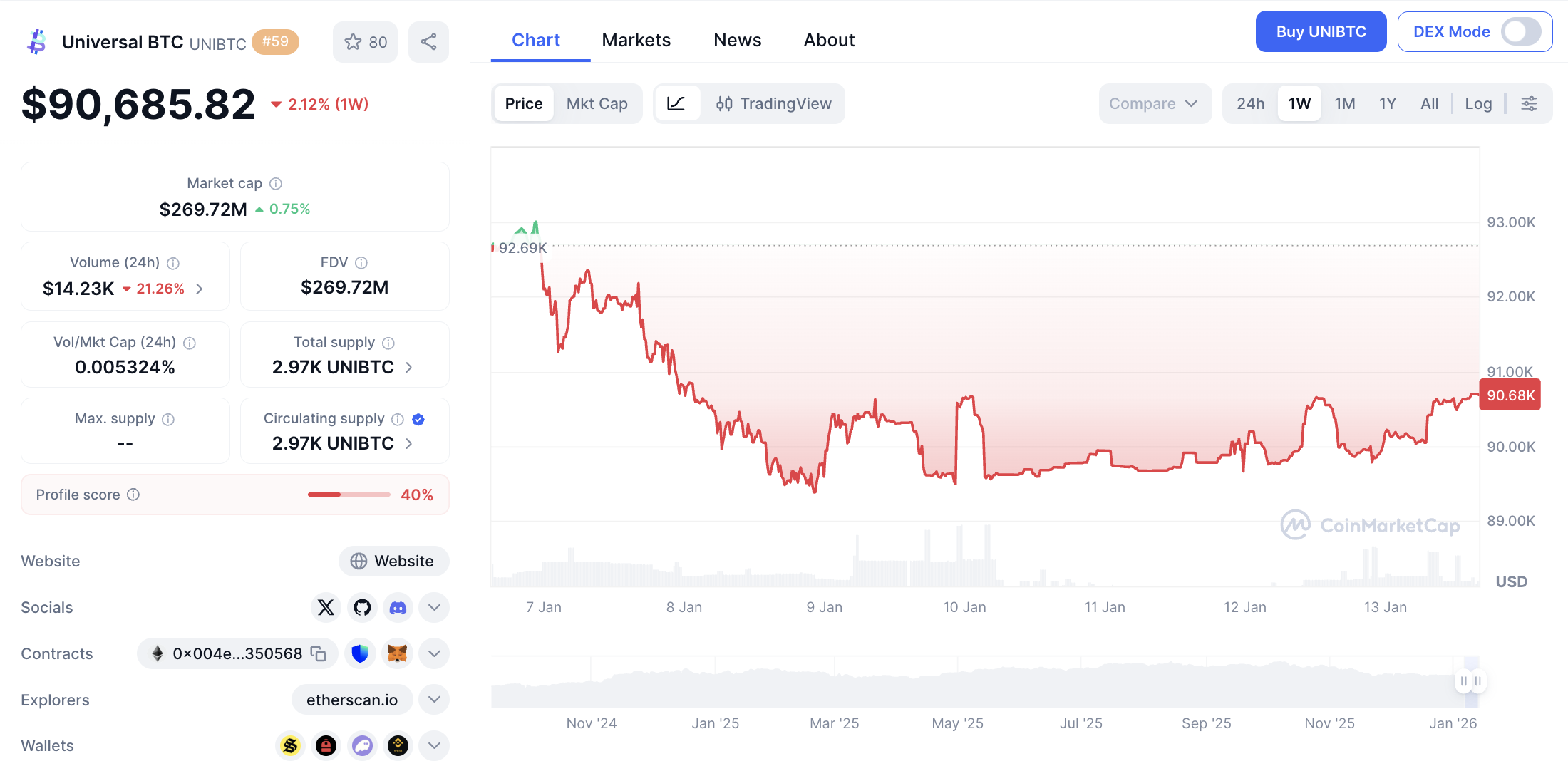The image size is (1568, 771).
Task: Open the News tab
Action: point(737,41)
